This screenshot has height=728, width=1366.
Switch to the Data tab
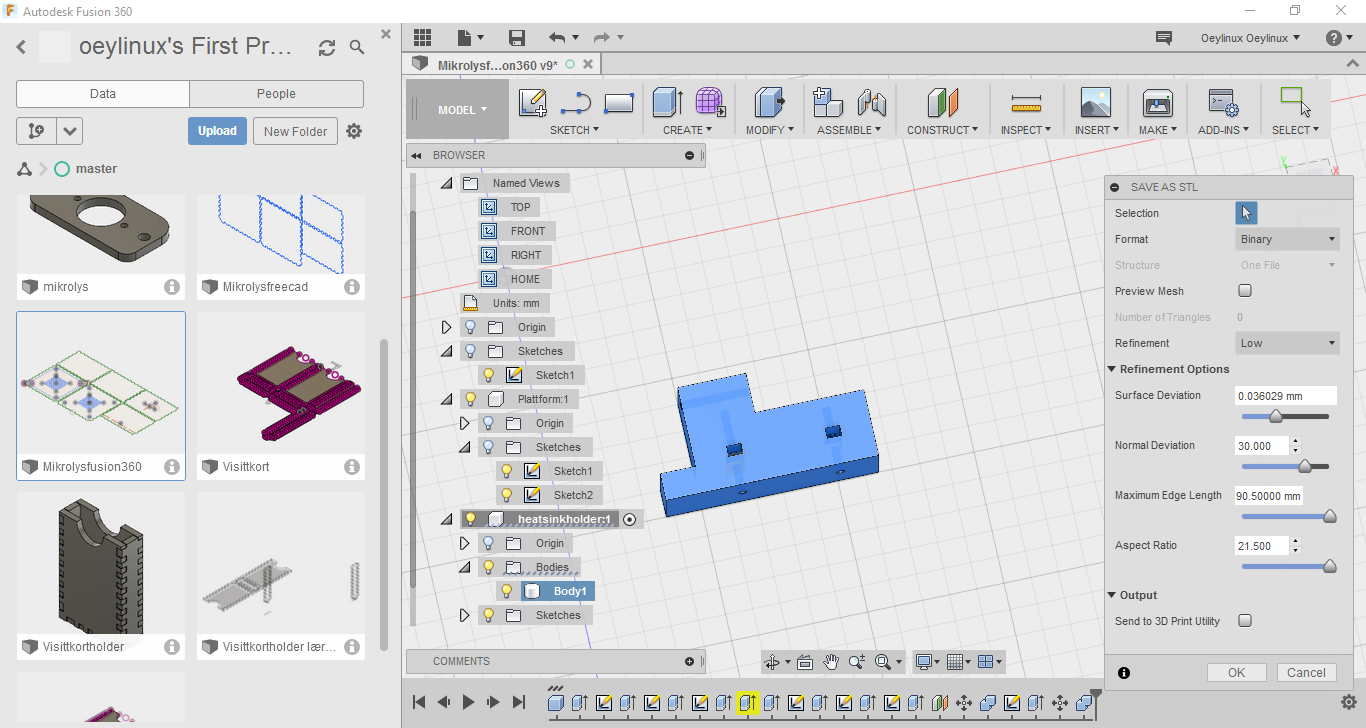point(103,94)
